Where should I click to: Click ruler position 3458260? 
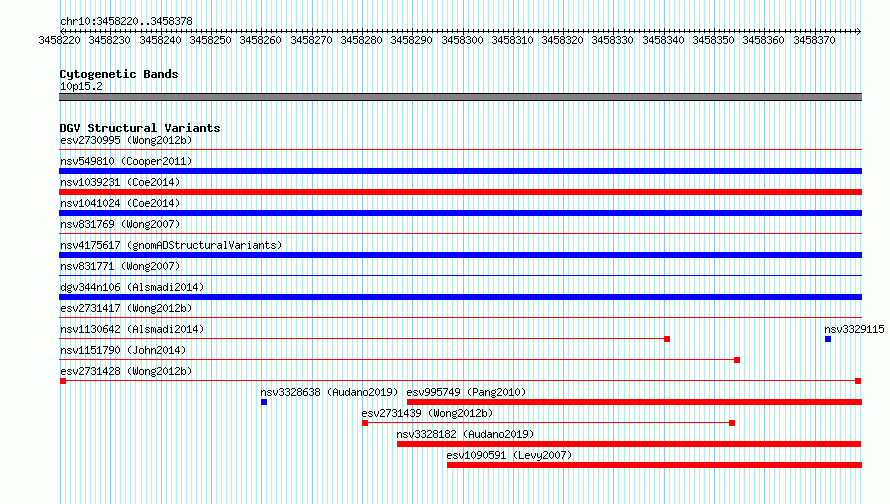[261, 40]
